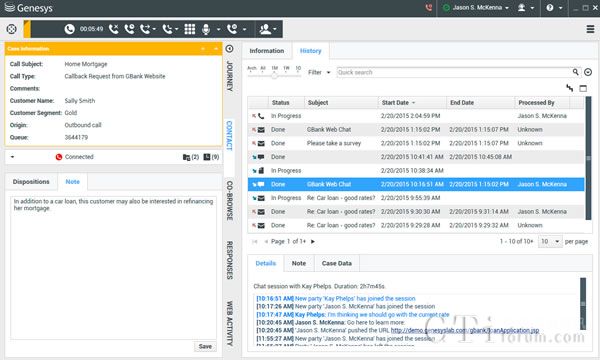Open the gbank loan application URL link

(465, 330)
